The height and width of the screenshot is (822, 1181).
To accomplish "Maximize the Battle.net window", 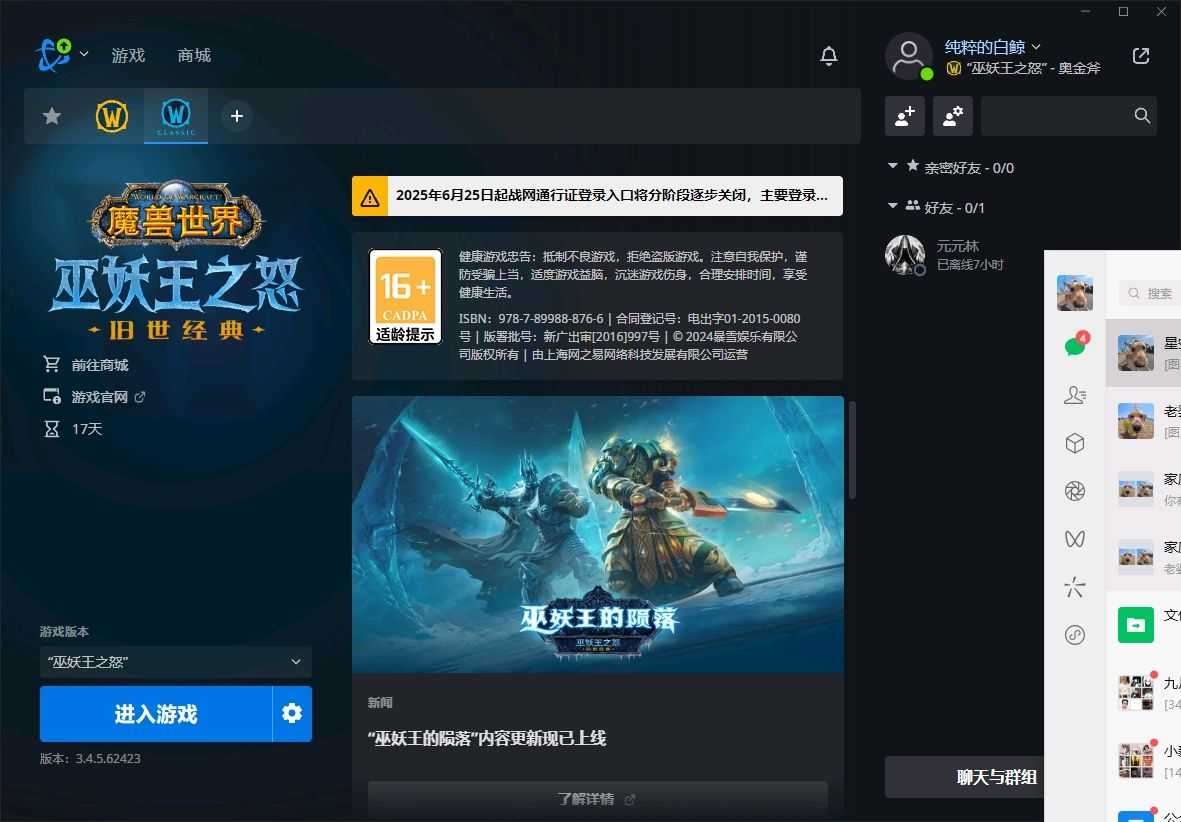I will click(x=1123, y=11).
